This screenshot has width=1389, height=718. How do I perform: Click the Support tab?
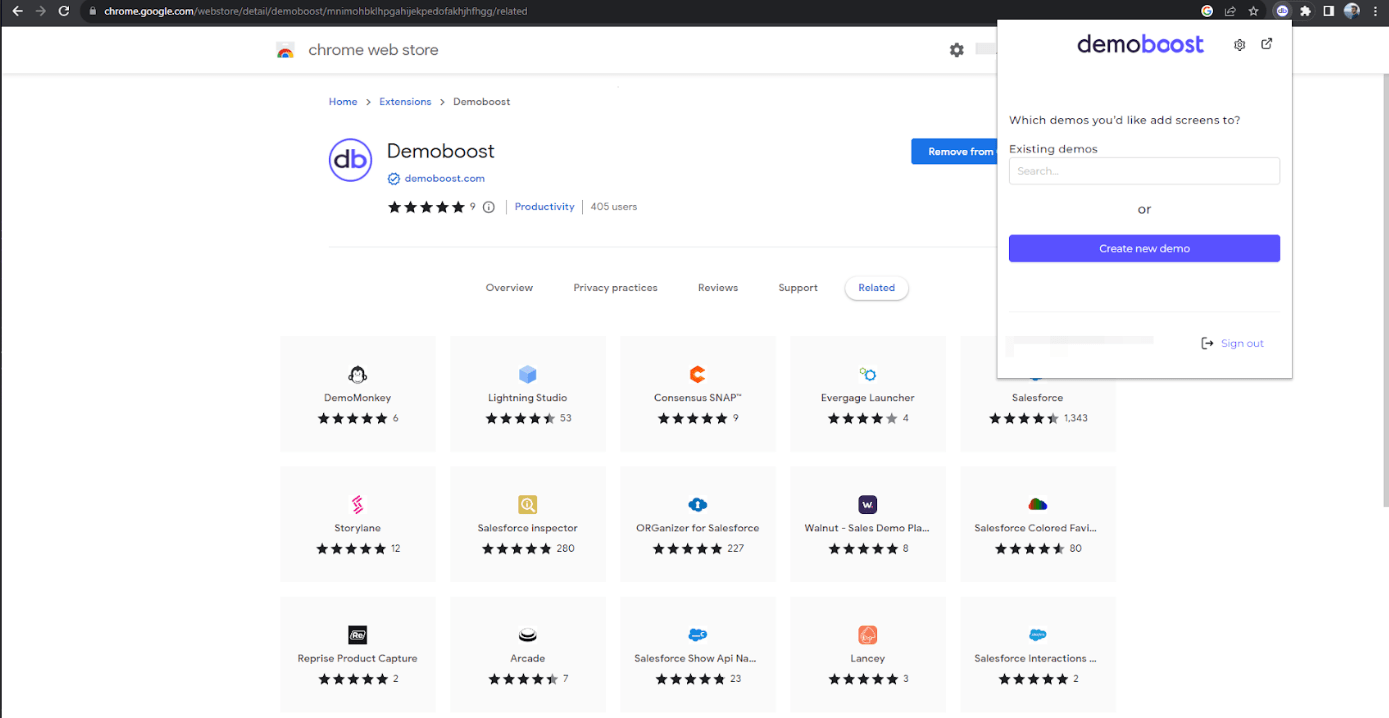click(x=797, y=288)
